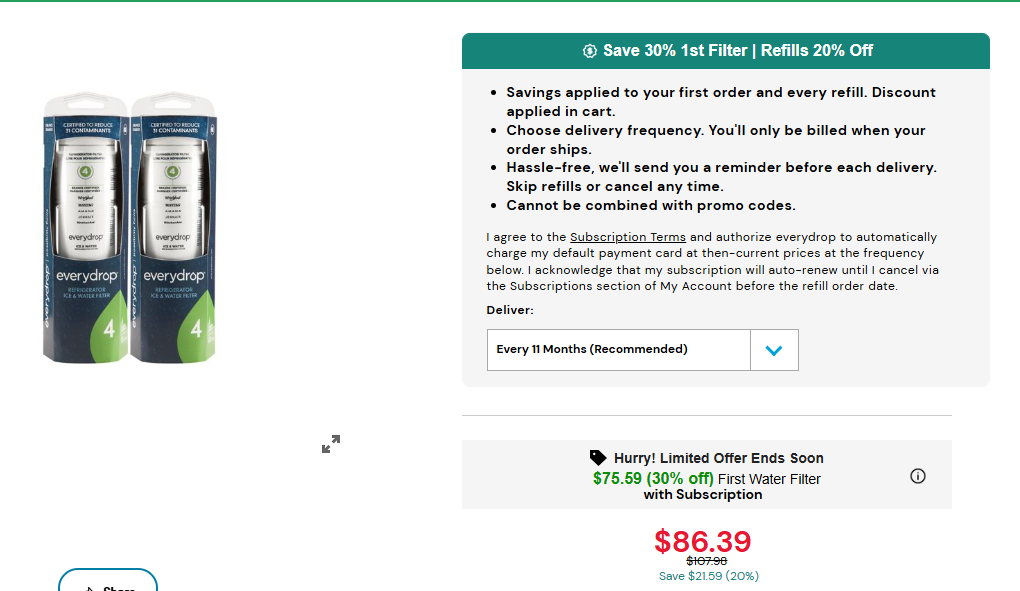Screen dimensions: 1020x591
Task: Click 'Hurry! Limited Offer Ends Soon' heading
Action: coord(718,458)
